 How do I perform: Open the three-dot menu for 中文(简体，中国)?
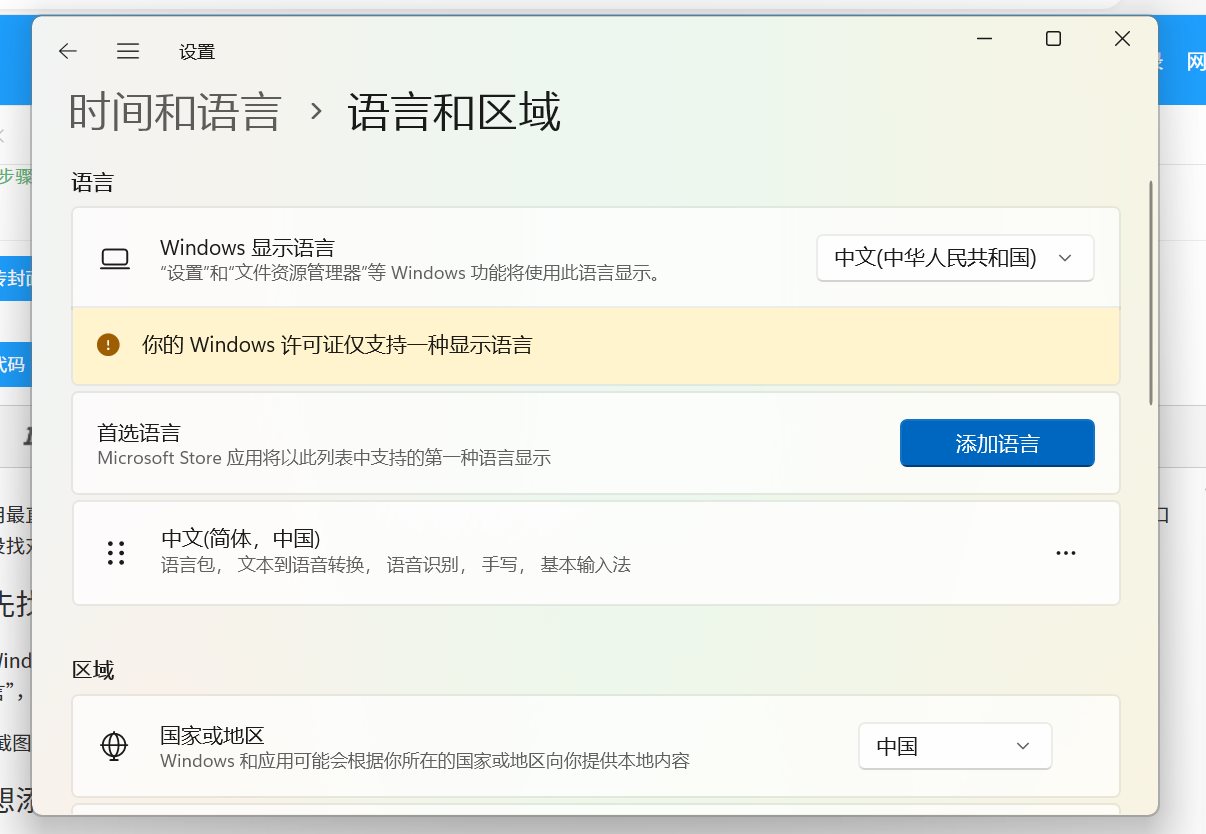pyautogui.click(x=1066, y=553)
